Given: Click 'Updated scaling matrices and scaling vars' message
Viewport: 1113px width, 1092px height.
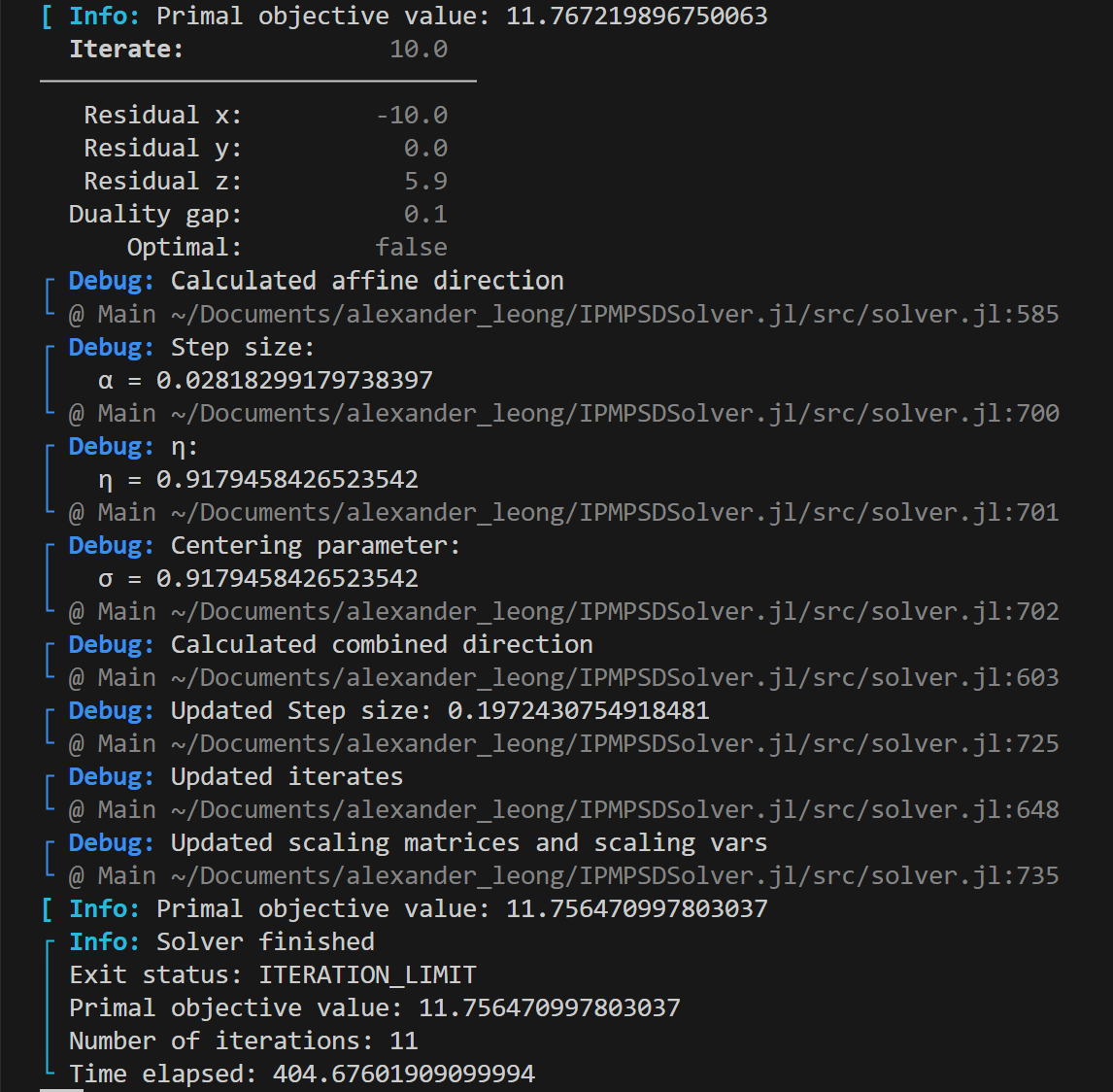Looking at the screenshot, I should [x=469, y=842].
